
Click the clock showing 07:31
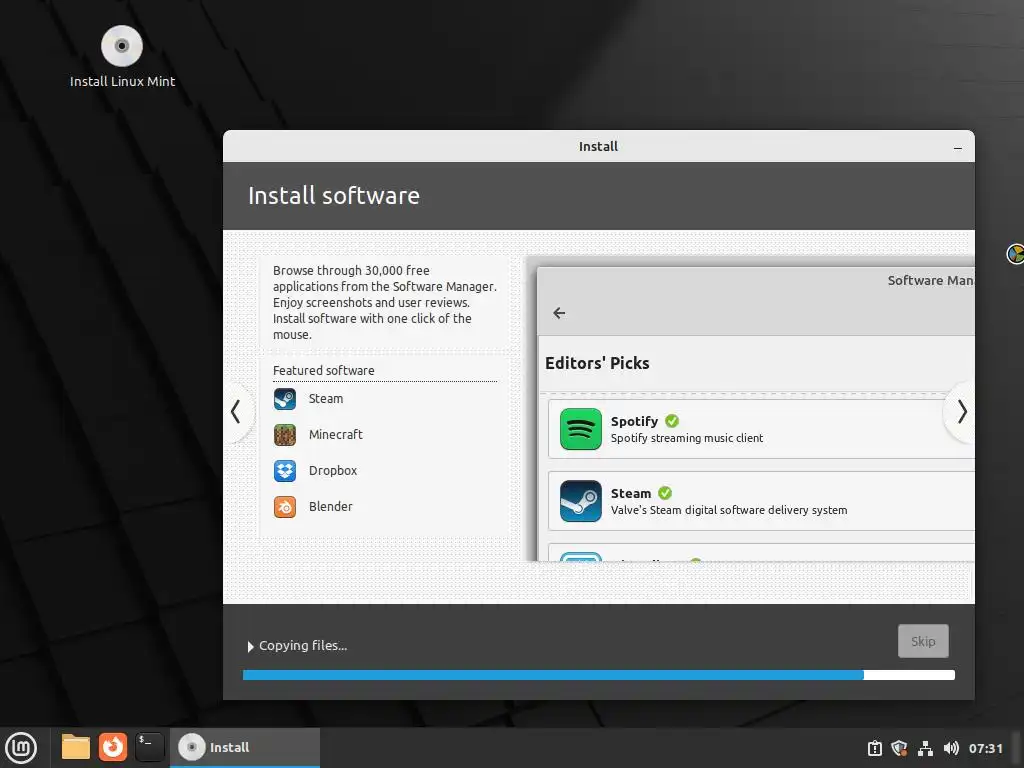(x=985, y=748)
